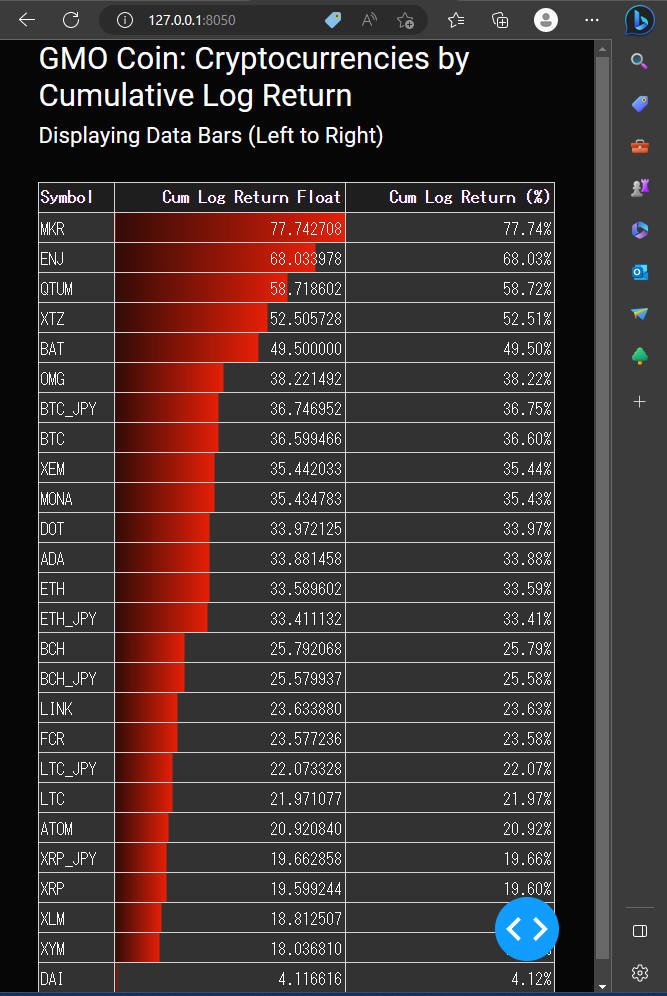Screen dimensions: 667x996
Task: Launch the Bing chat sidebar button
Action: [x=639, y=21]
